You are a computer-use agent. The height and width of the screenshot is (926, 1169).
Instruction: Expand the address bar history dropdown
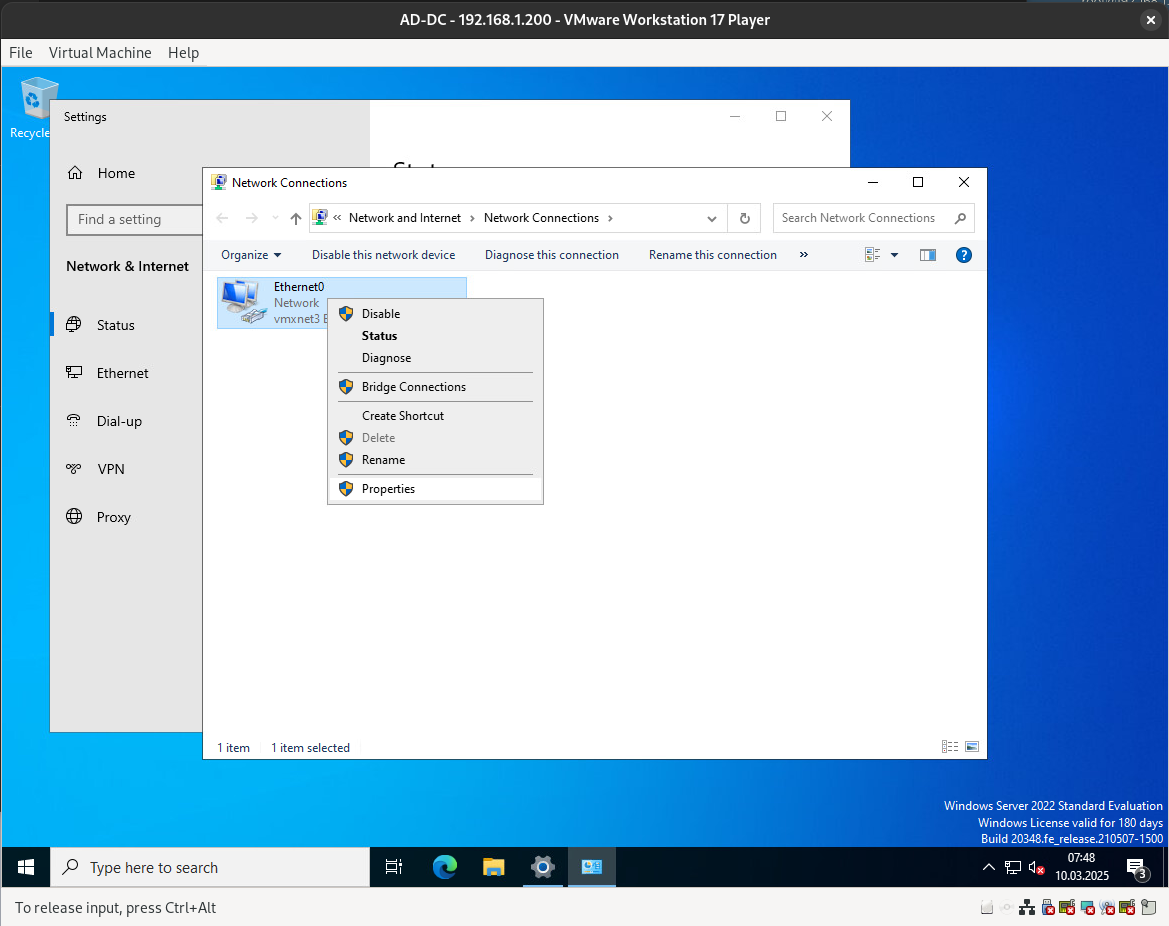click(x=712, y=218)
